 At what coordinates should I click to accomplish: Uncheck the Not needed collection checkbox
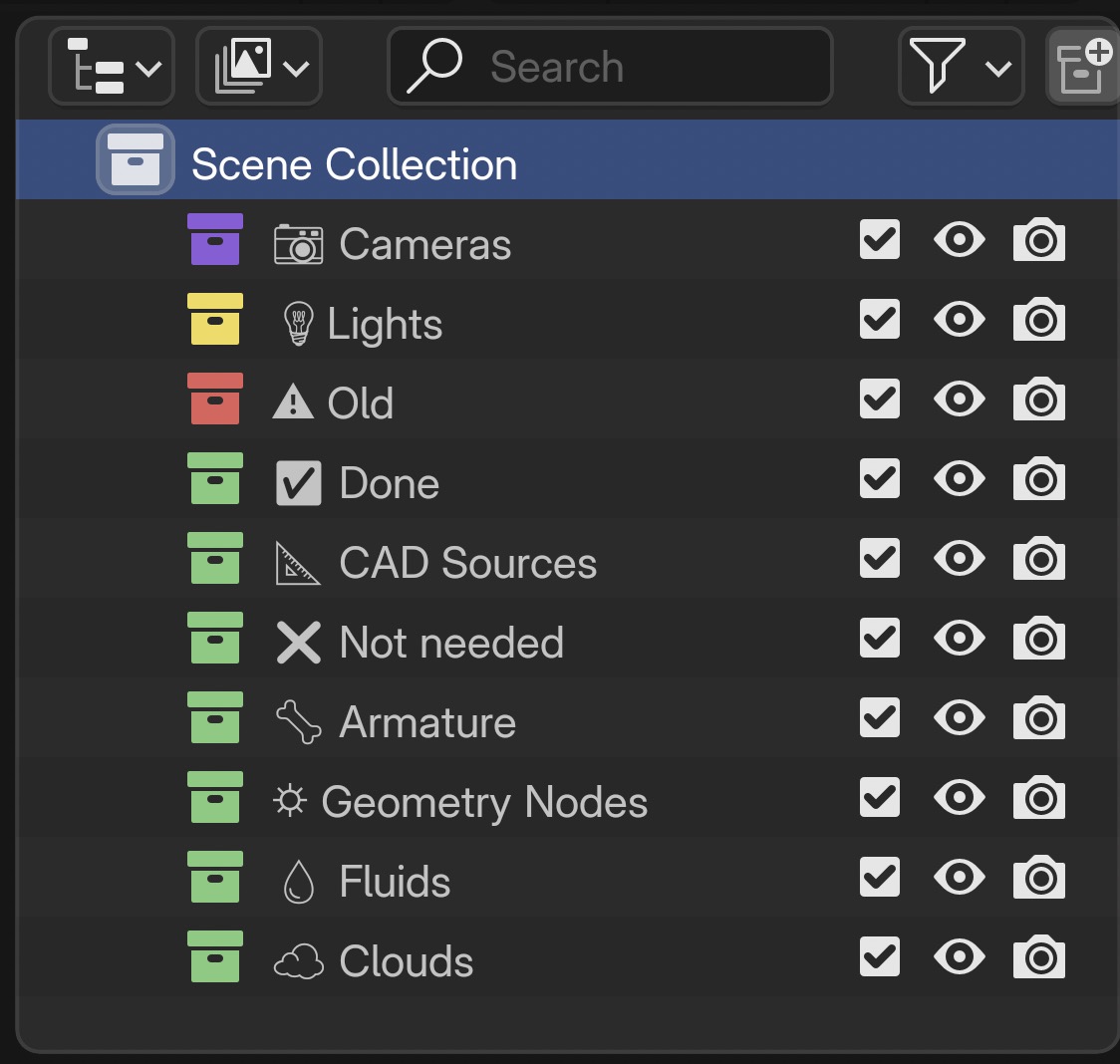coord(880,639)
